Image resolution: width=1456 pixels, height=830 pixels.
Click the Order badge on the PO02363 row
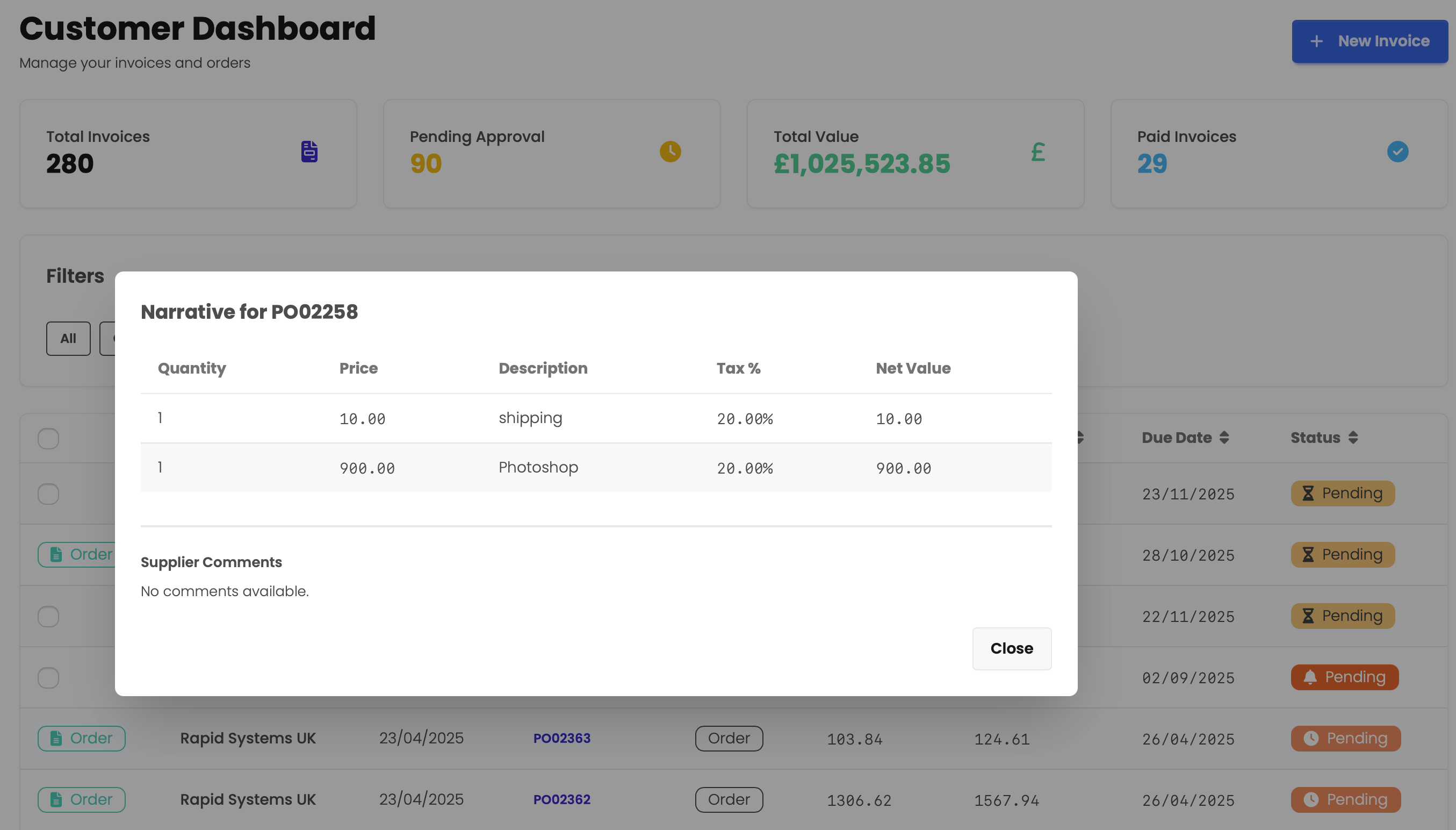coord(729,738)
